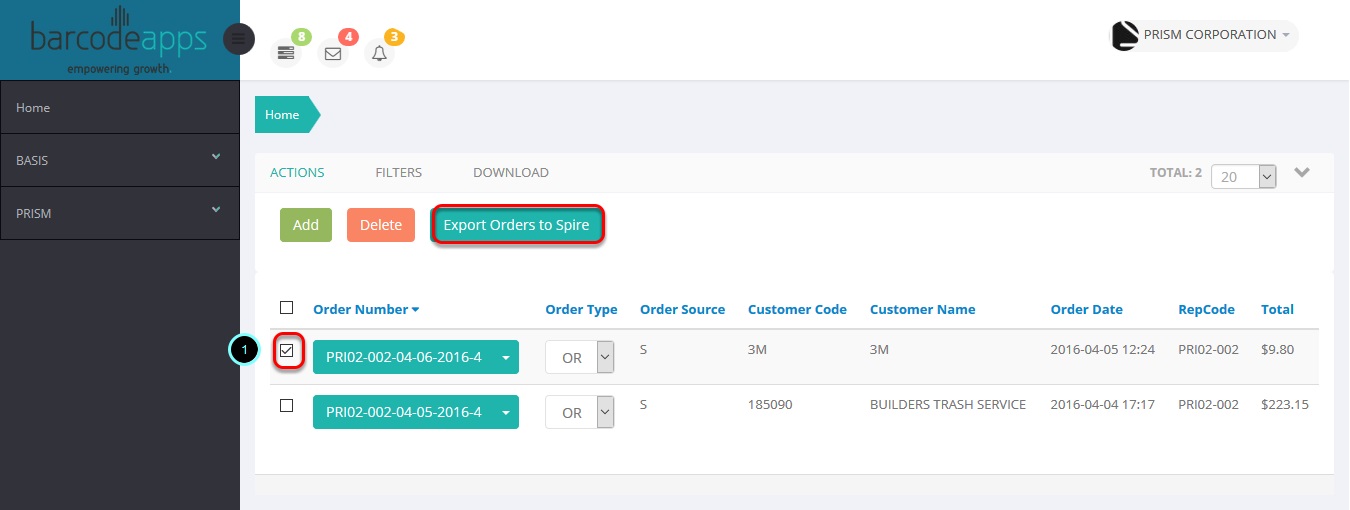
Task: Click the Export Orders to Spire button
Action: click(517, 225)
